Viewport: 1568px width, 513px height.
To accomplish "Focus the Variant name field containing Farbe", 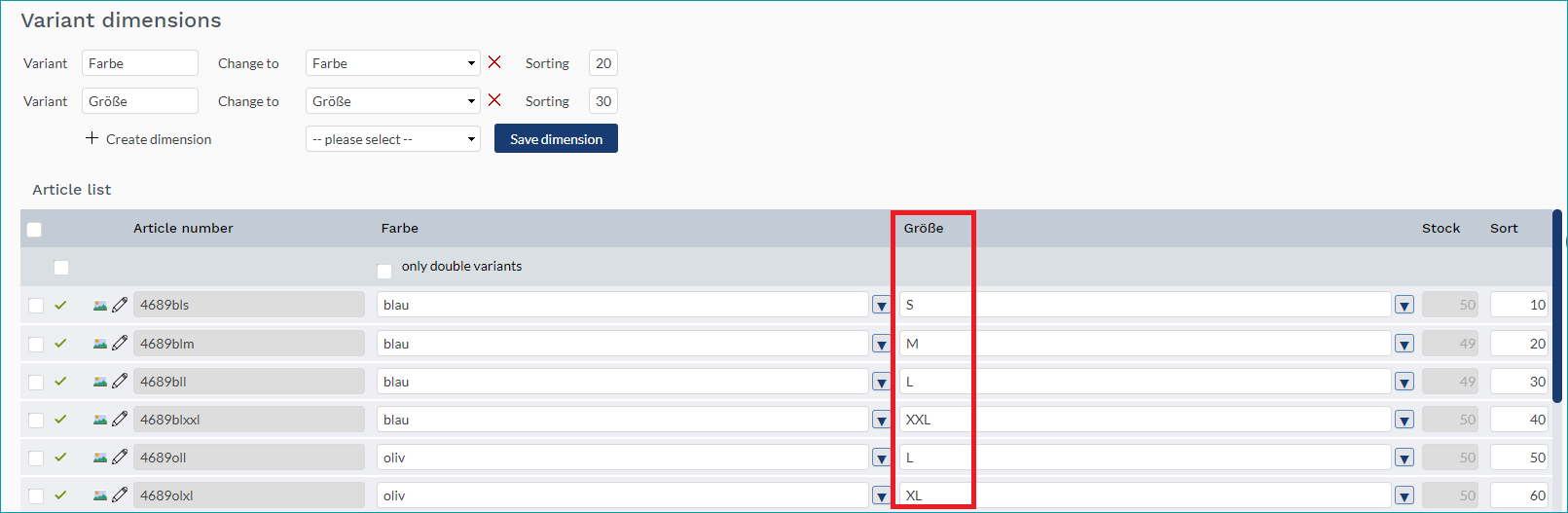I will [140, 63].
